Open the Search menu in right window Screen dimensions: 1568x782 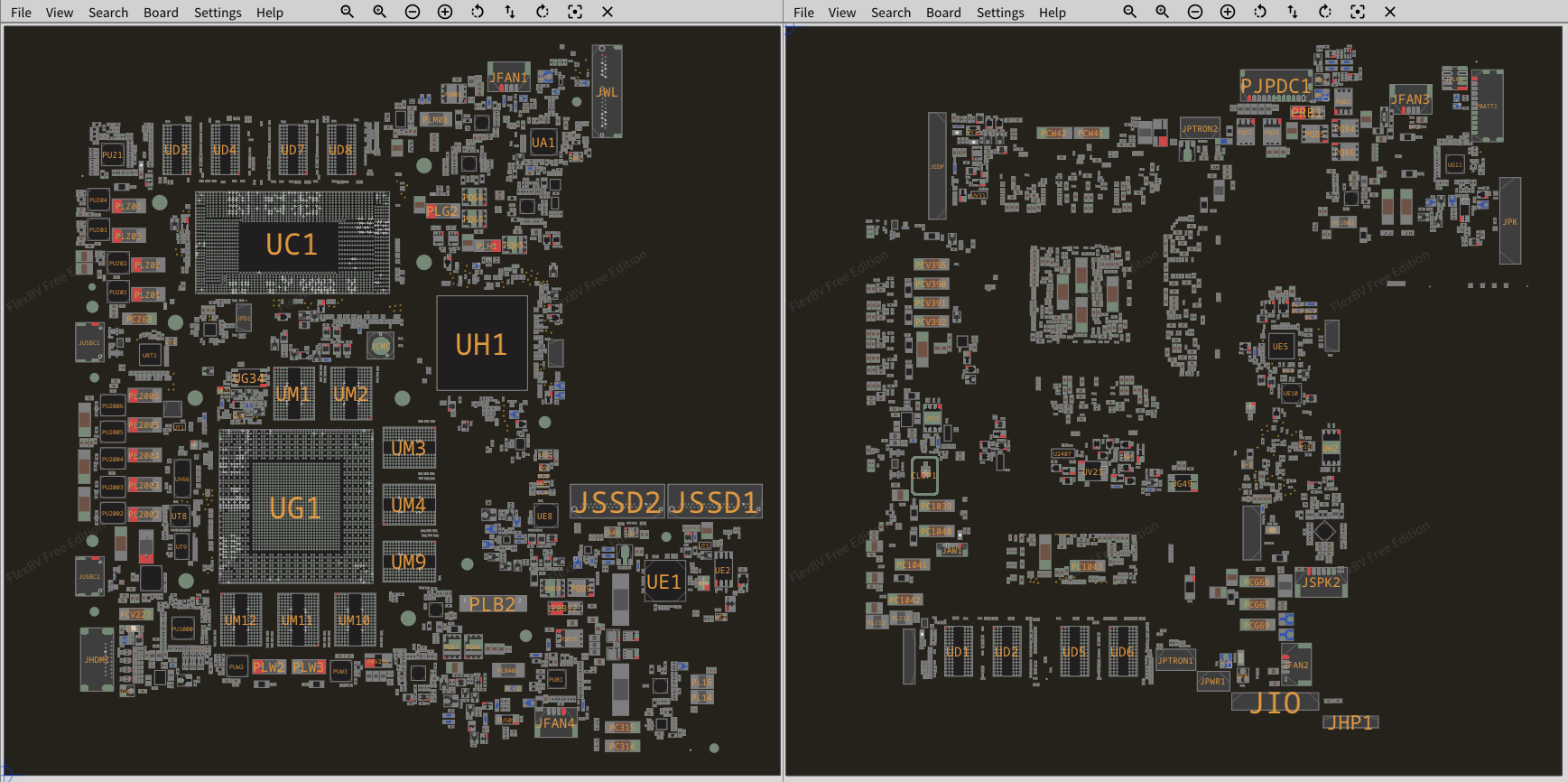(x=891, y=13)
